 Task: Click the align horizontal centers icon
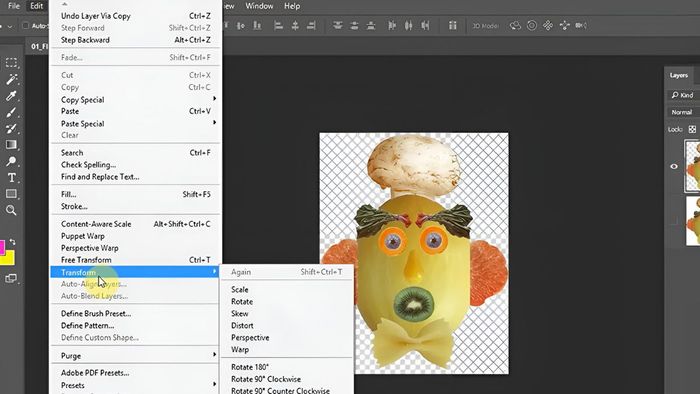(x=295, y=25)
